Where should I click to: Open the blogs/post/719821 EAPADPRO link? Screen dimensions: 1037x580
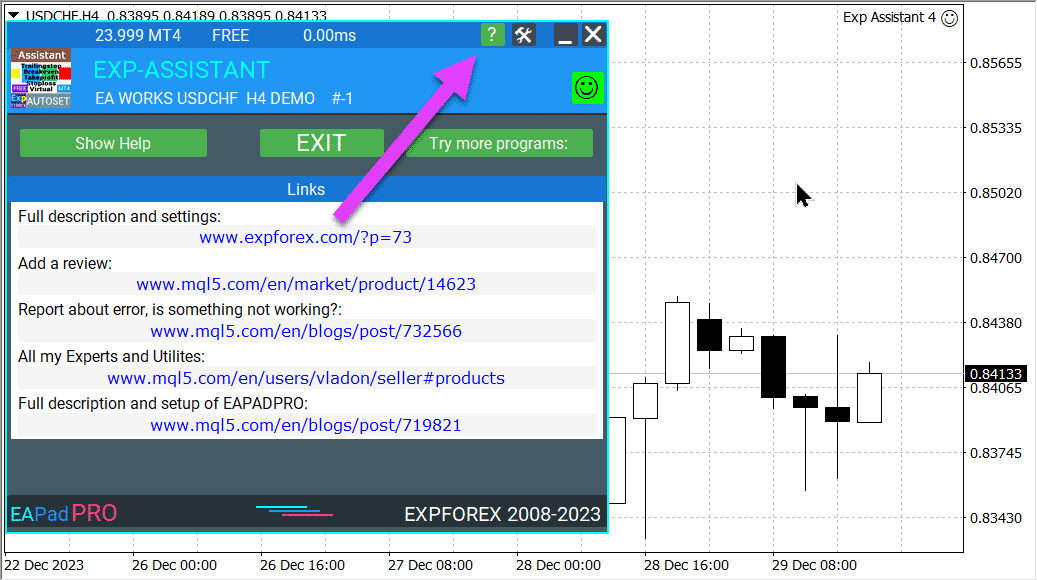pos(306,425)
